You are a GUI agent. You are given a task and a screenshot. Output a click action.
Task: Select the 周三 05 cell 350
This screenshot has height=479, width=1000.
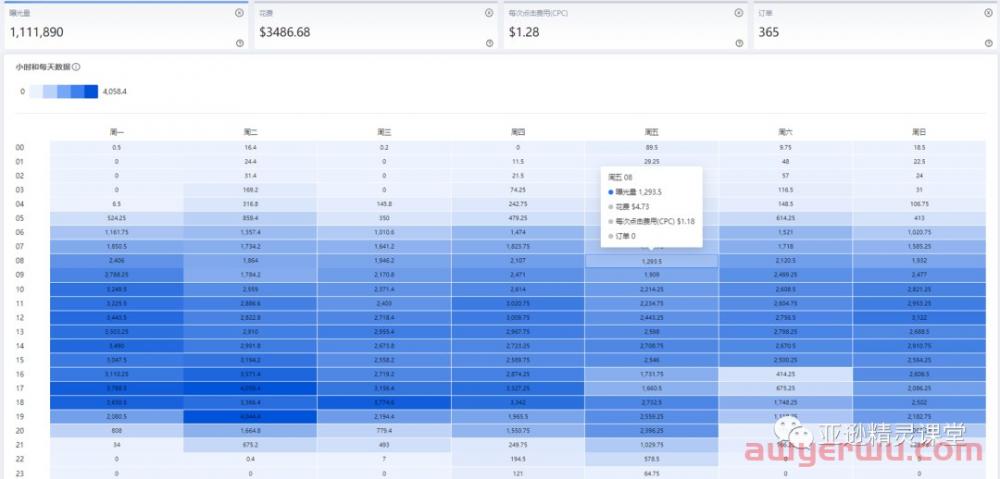tap(383, 218)
